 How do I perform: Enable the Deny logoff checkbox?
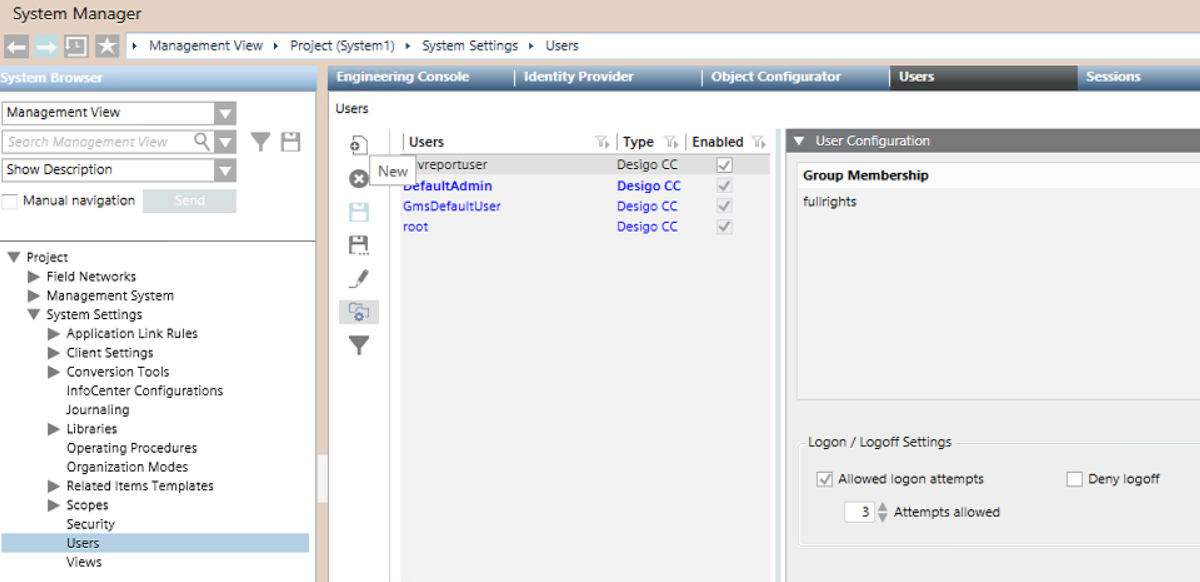(1074, 479)
